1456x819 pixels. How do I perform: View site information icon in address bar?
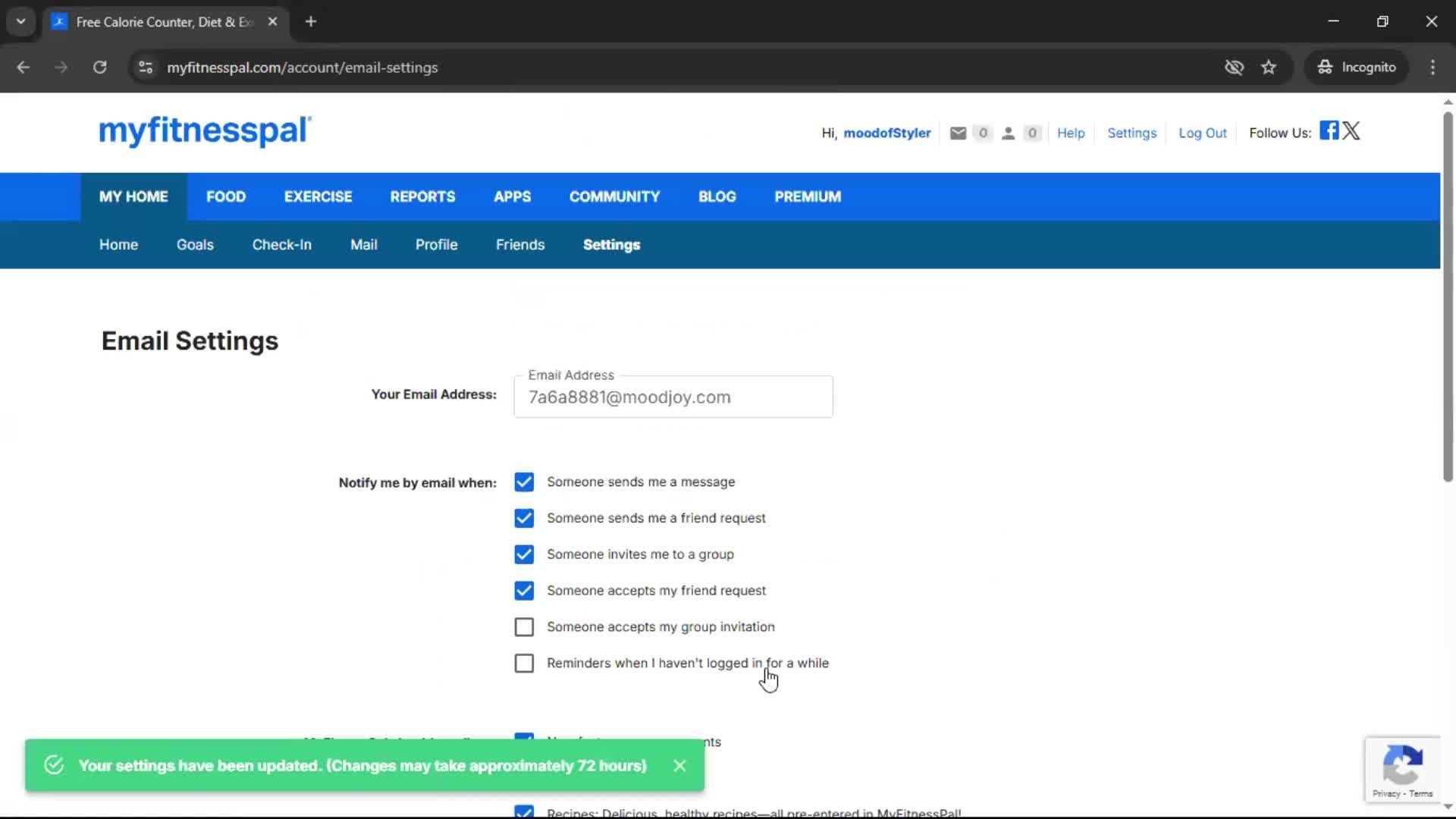pyautogui.click(x=146, y=67)
